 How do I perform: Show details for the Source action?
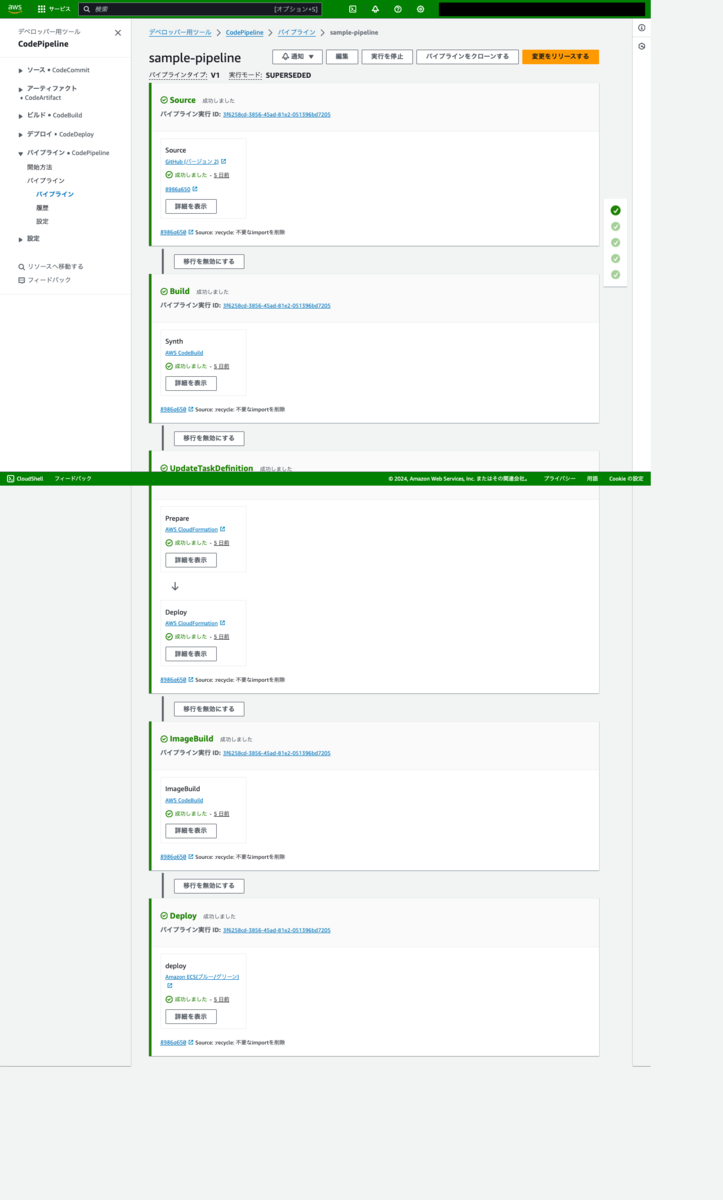(191, 207)
